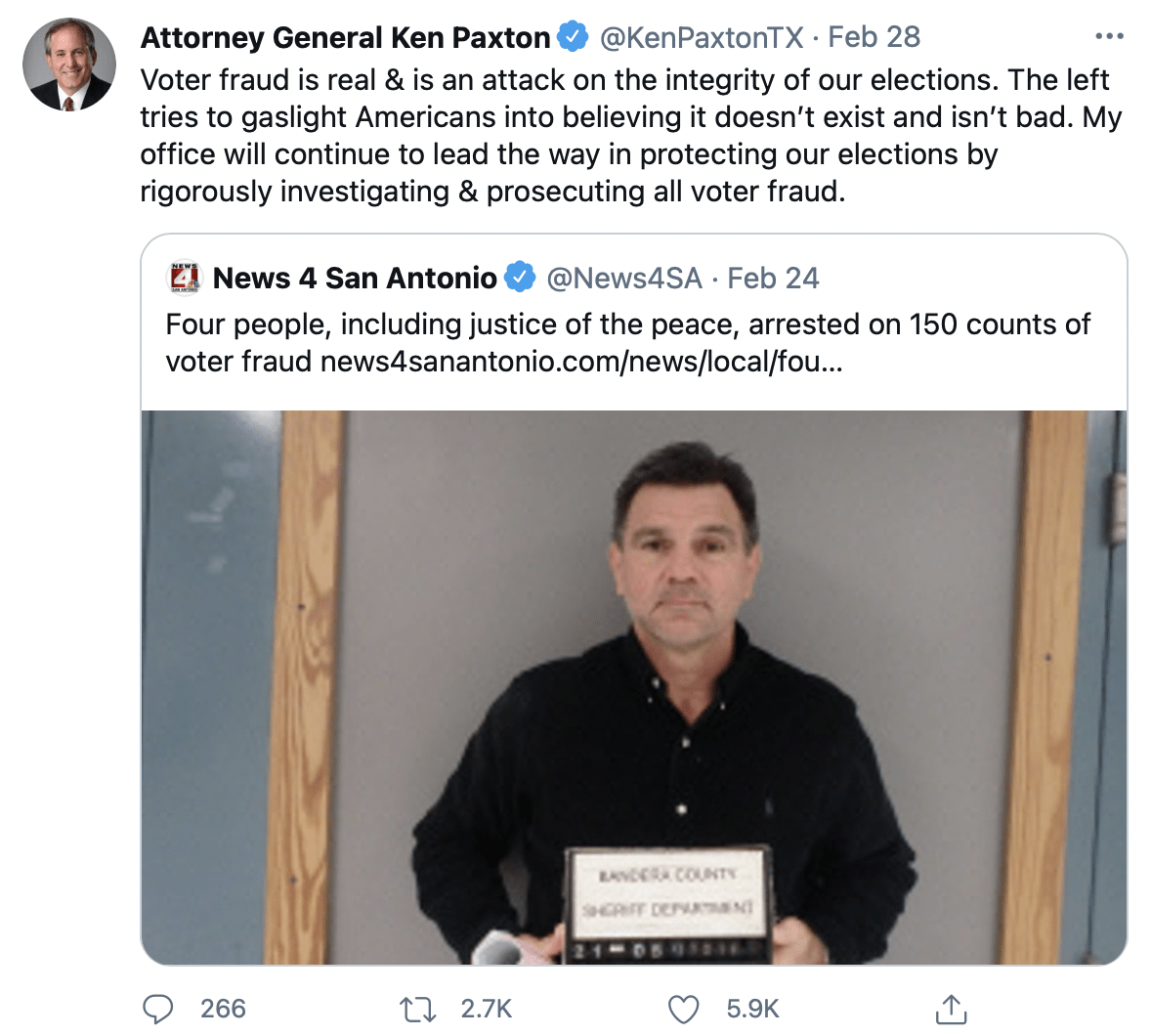
Task: Click the News 4 San Antonio logo
Action: pyautogui.click(x=185, y=278)
